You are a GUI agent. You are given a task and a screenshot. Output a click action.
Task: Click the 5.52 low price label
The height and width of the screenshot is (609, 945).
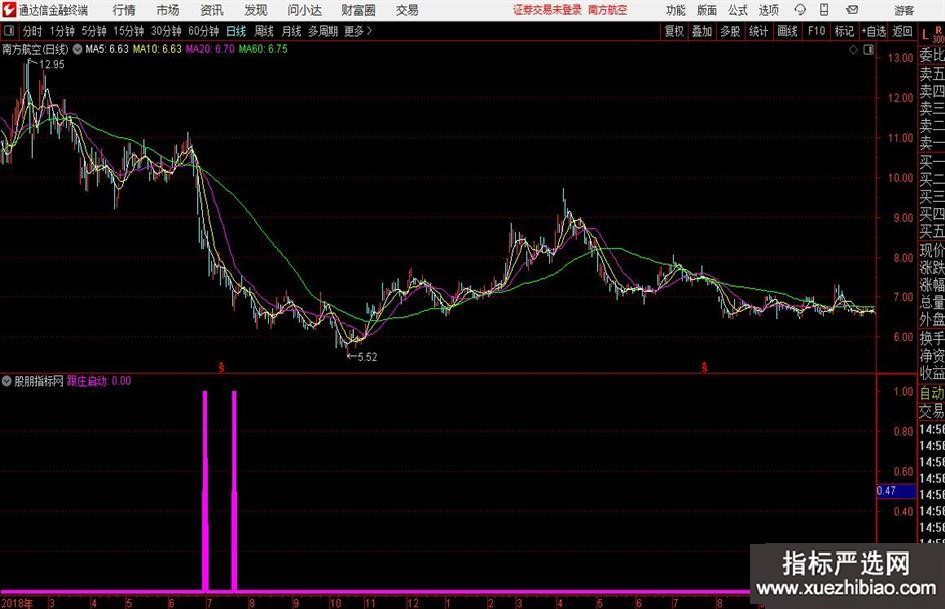[x=367, y=357]
